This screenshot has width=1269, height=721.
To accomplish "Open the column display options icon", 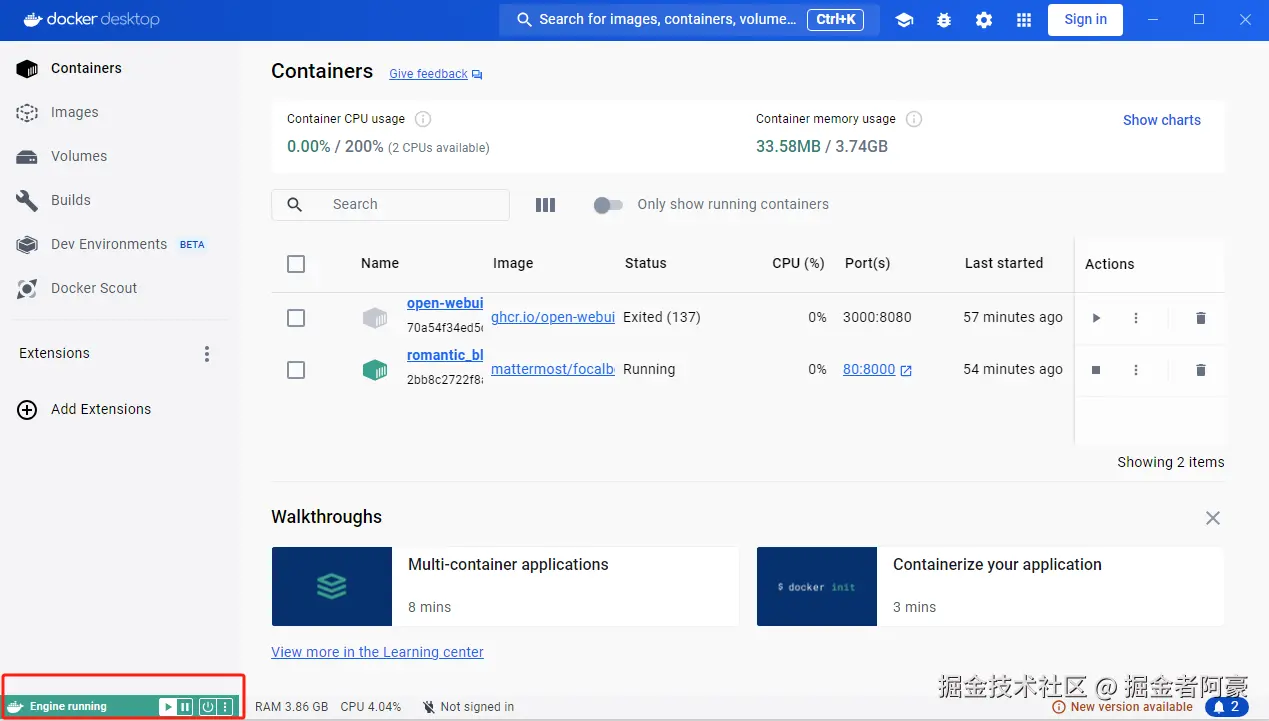I will [x=545, y=205].
